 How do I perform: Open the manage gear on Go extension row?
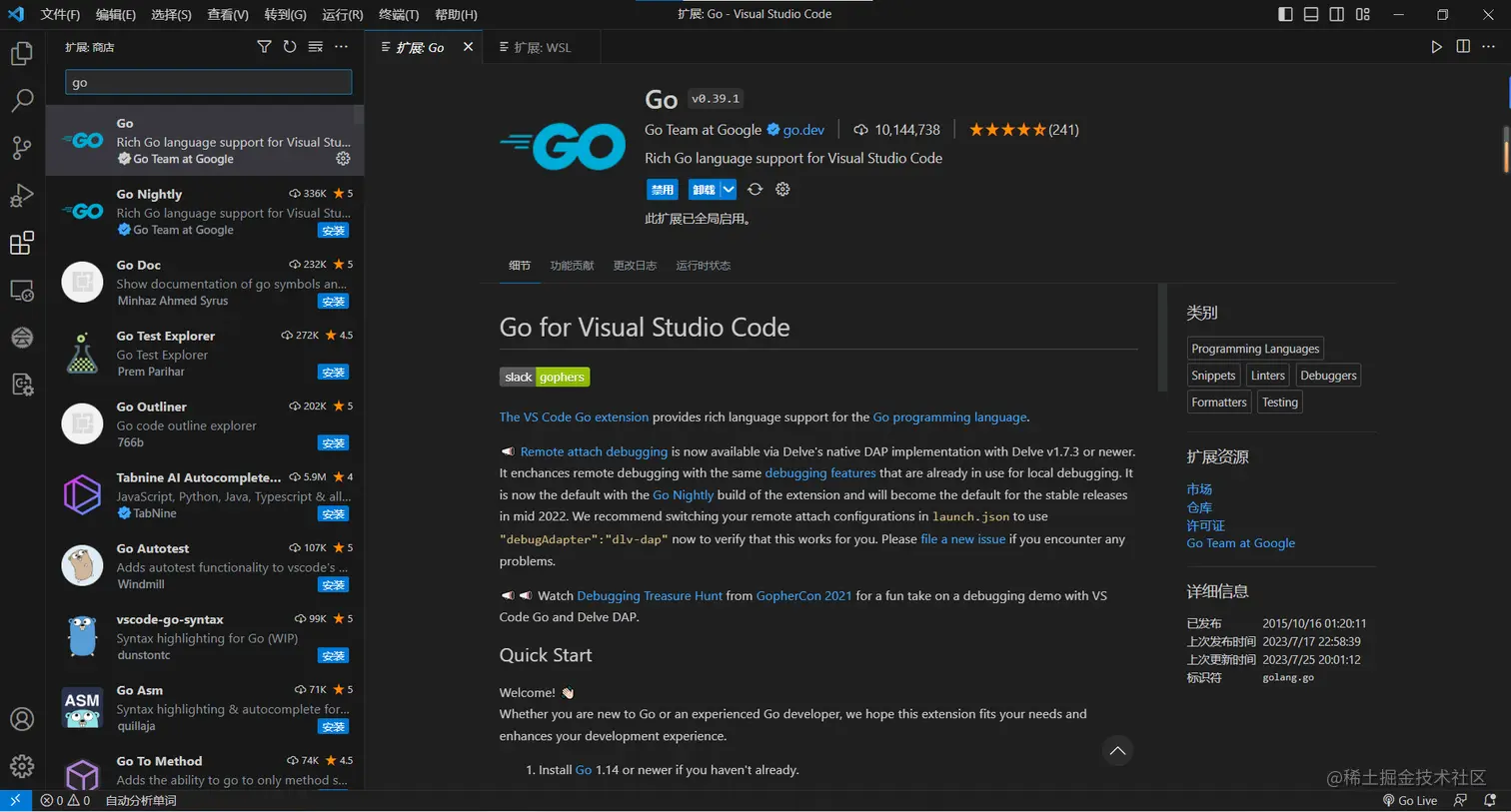point(343,159)
